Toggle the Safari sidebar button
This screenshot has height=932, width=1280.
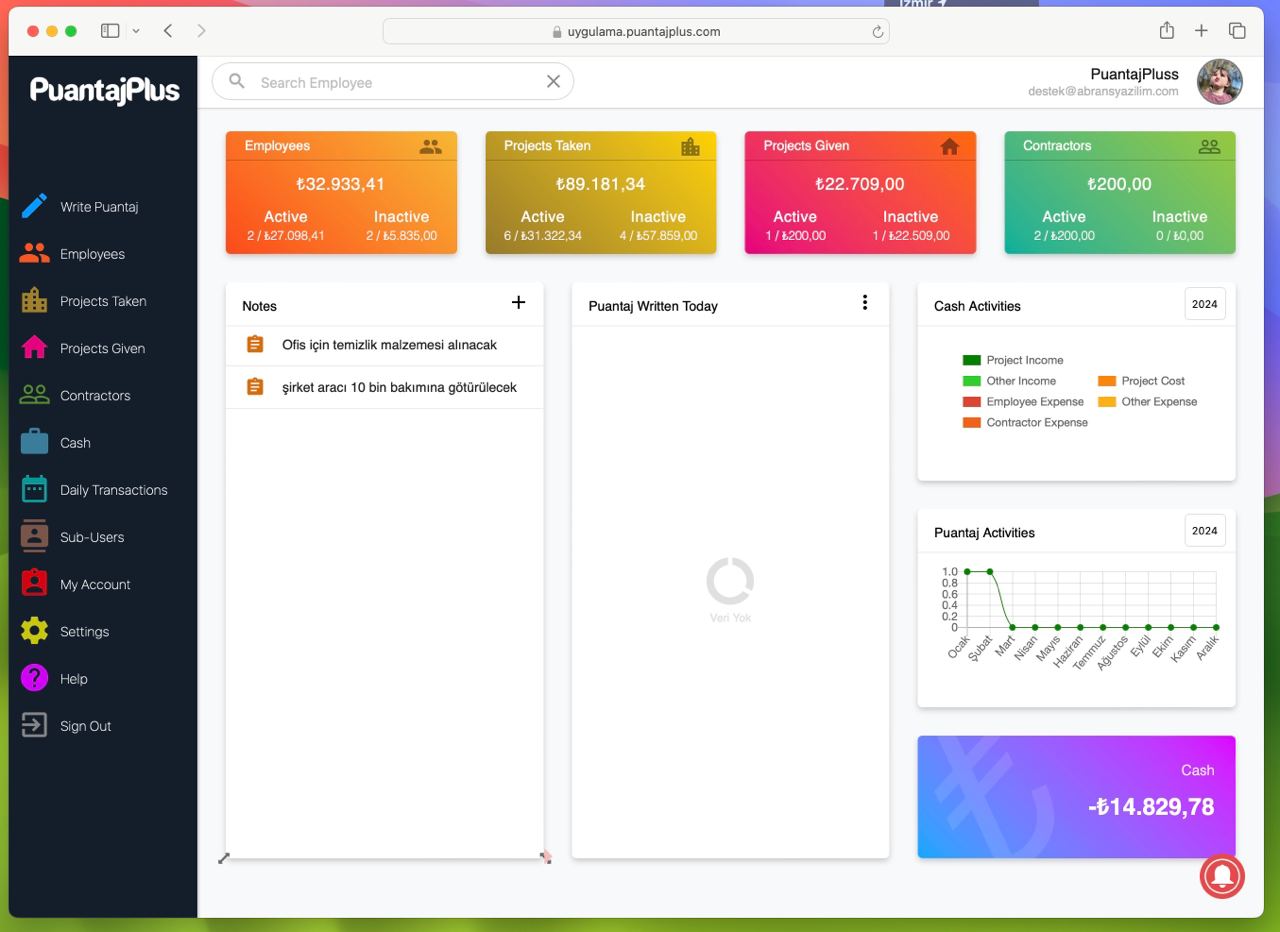[110, 31]
